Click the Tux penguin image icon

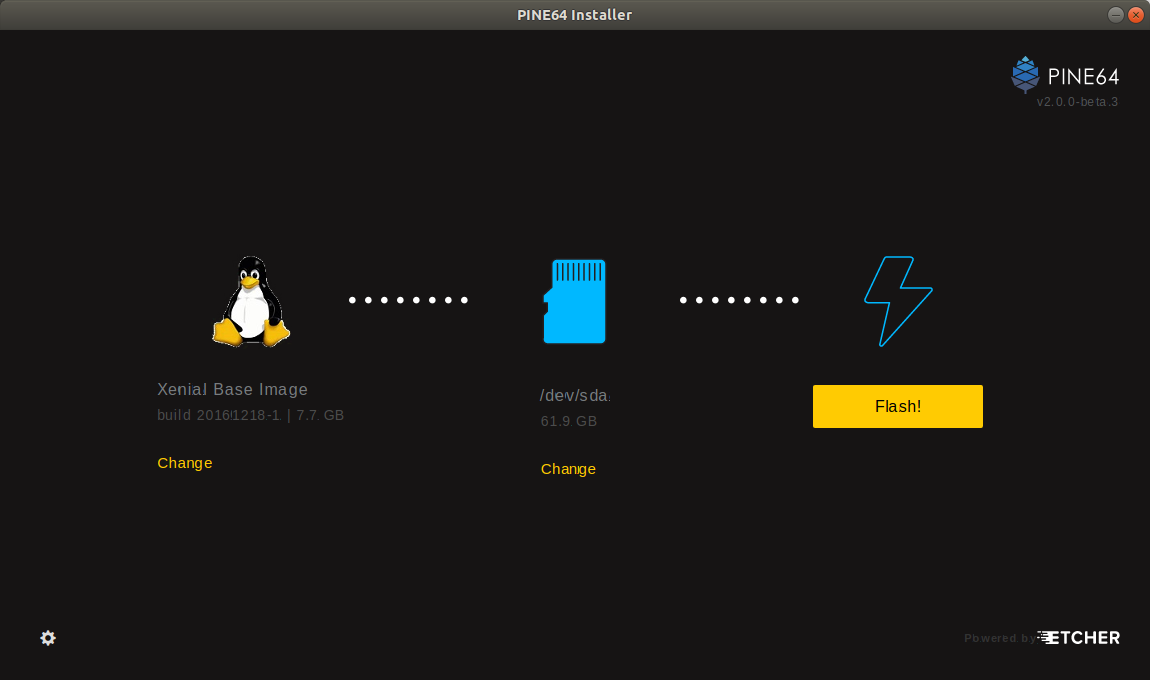coord(251,301)
